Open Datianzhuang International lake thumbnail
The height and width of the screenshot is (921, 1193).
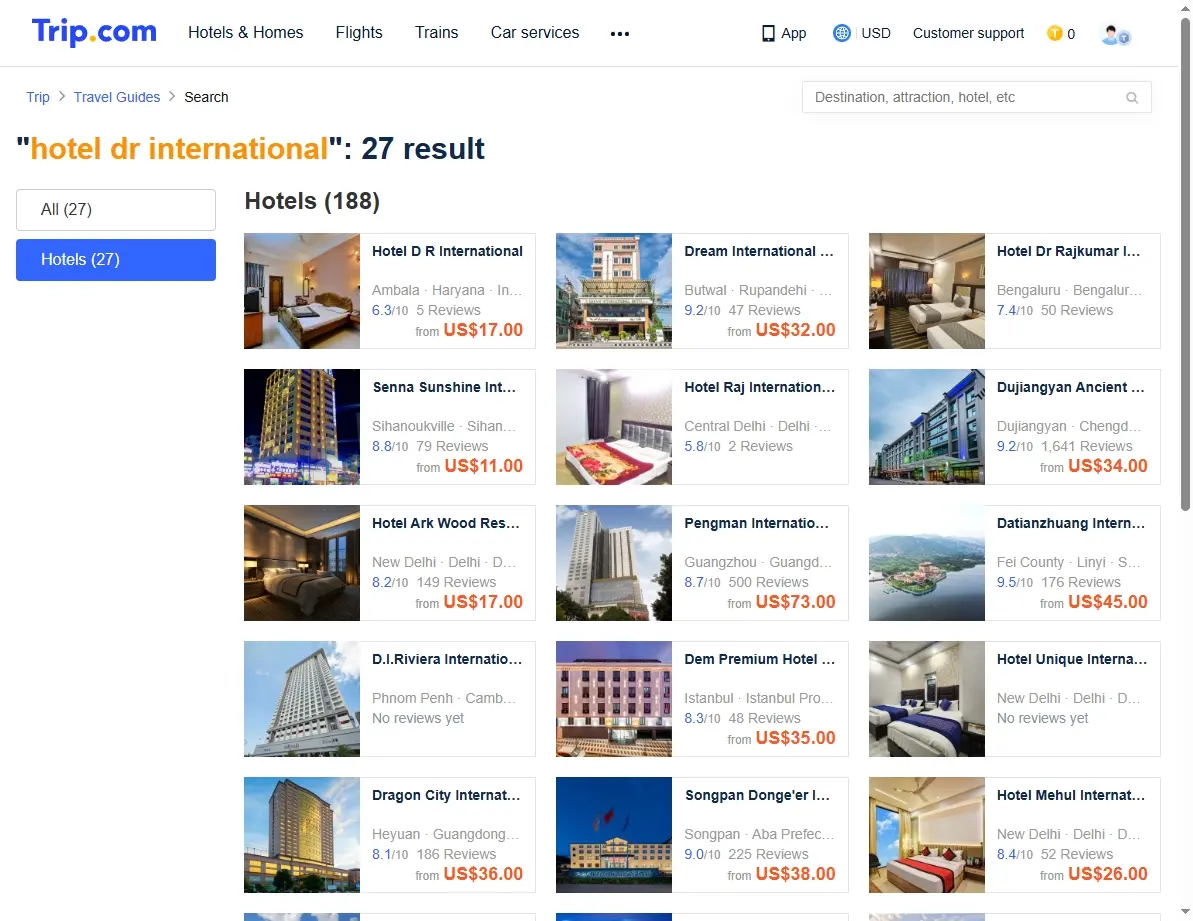tap(927, 564)
